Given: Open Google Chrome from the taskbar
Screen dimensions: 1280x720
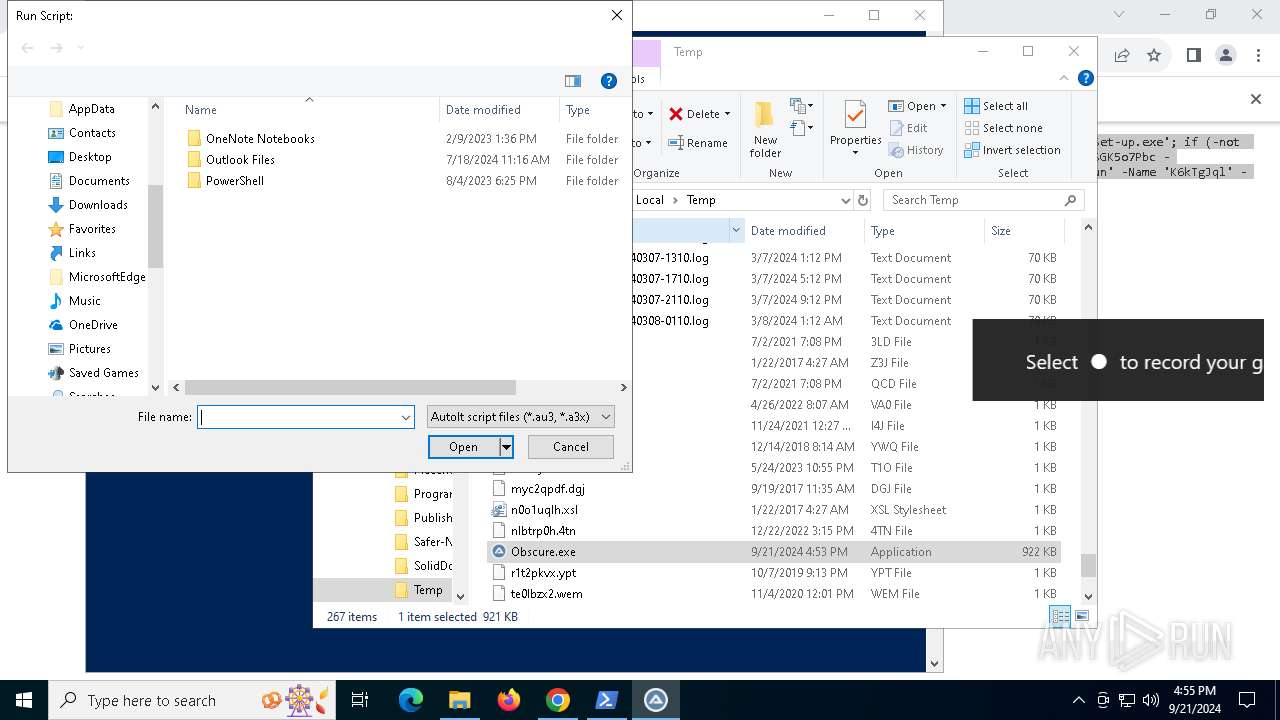Looking at the screenshot, I should click(558, 700).
